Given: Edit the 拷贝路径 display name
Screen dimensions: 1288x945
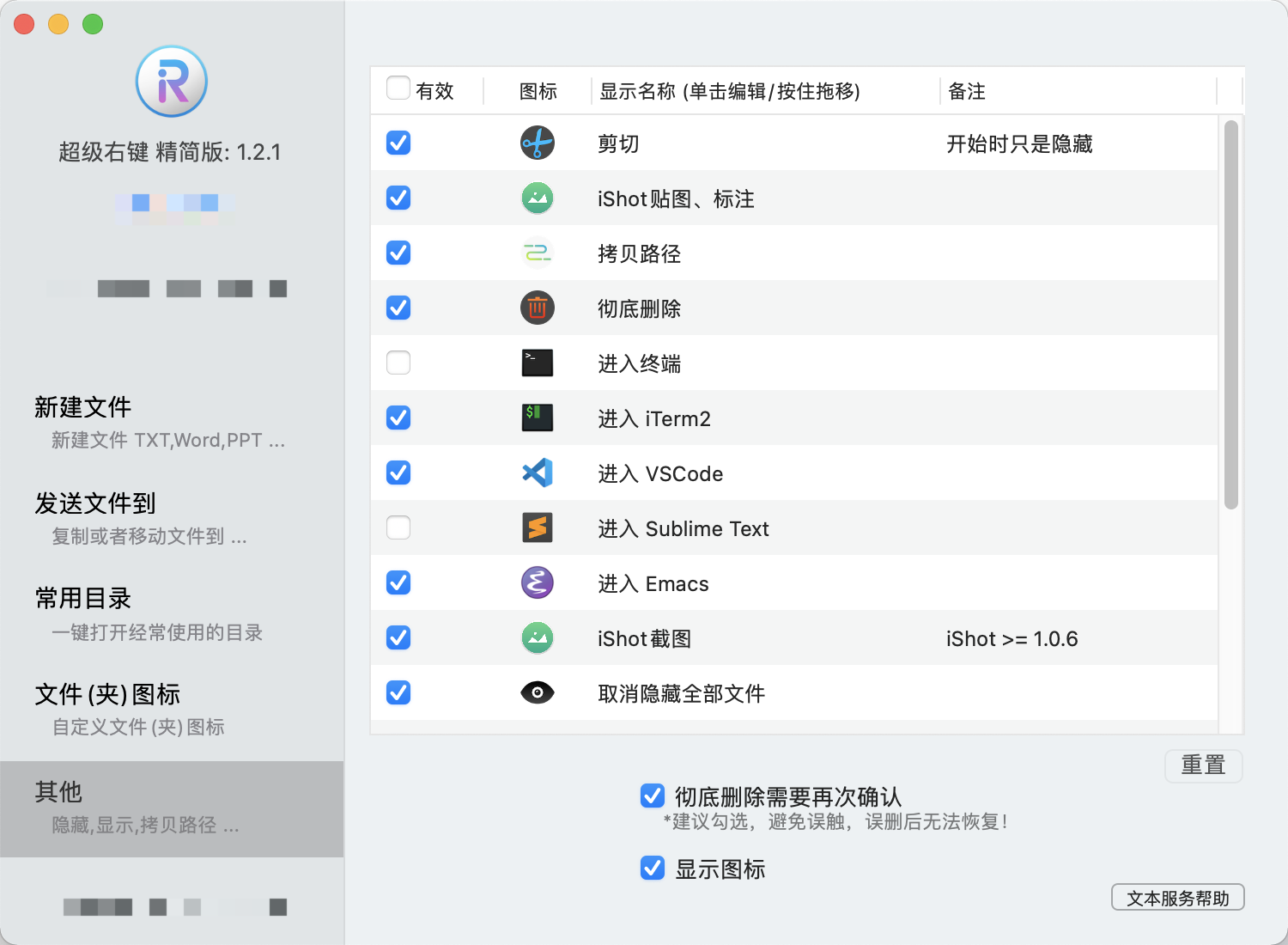Looking at the screenshot, I should click(639, 253).
